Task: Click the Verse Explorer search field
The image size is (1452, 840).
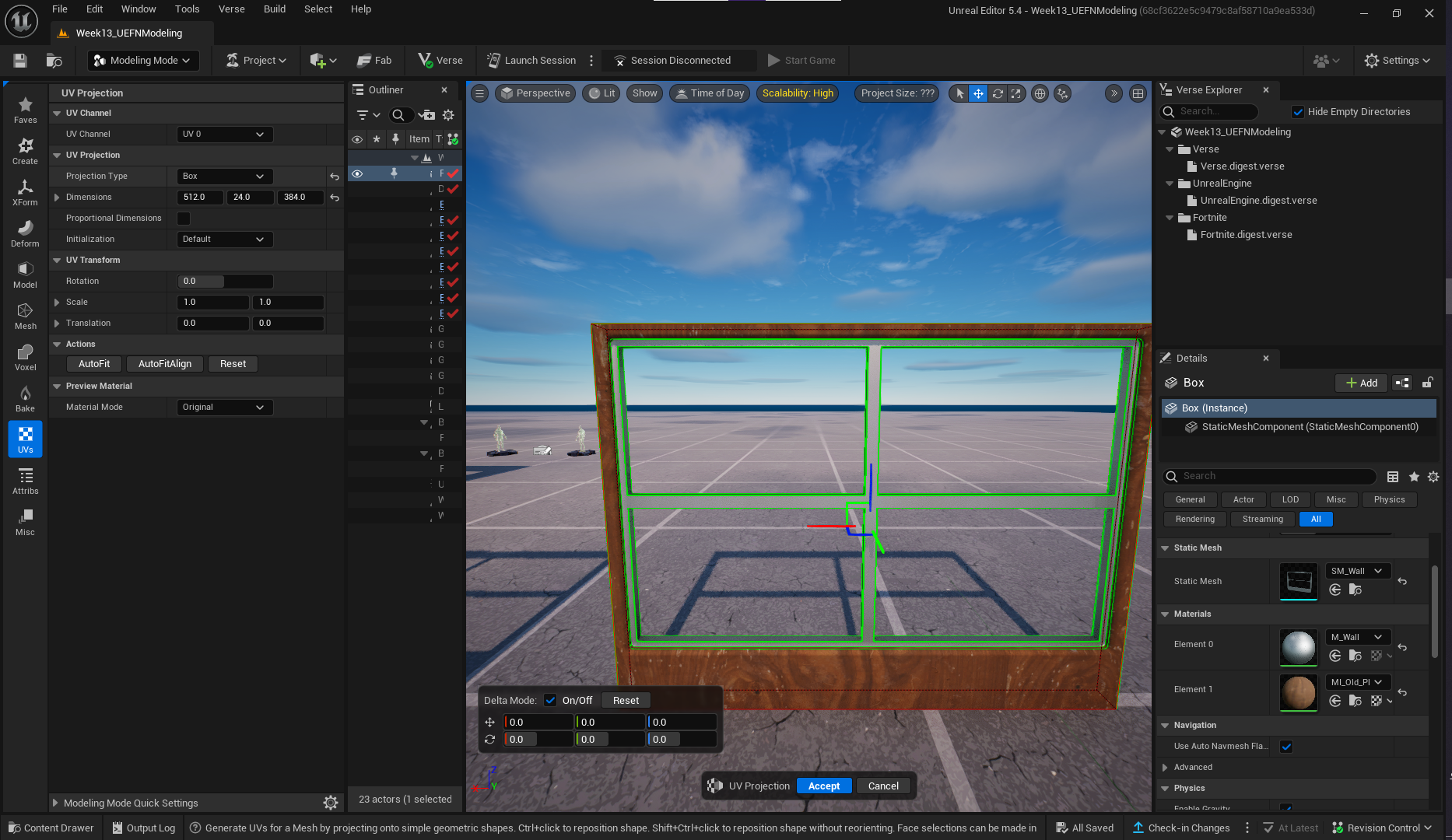Action: coord(1208,112)
